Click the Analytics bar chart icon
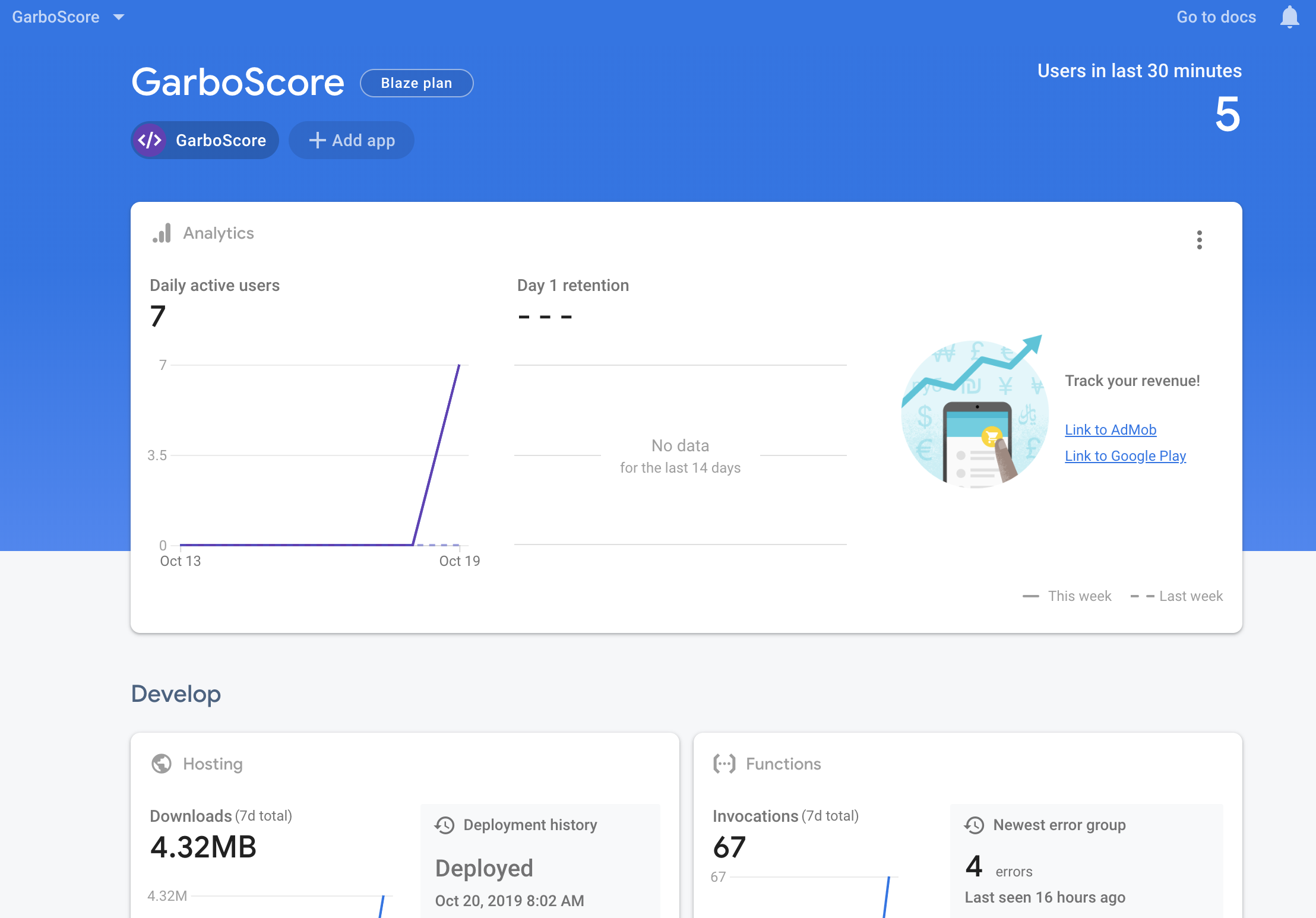 point(162,233)
